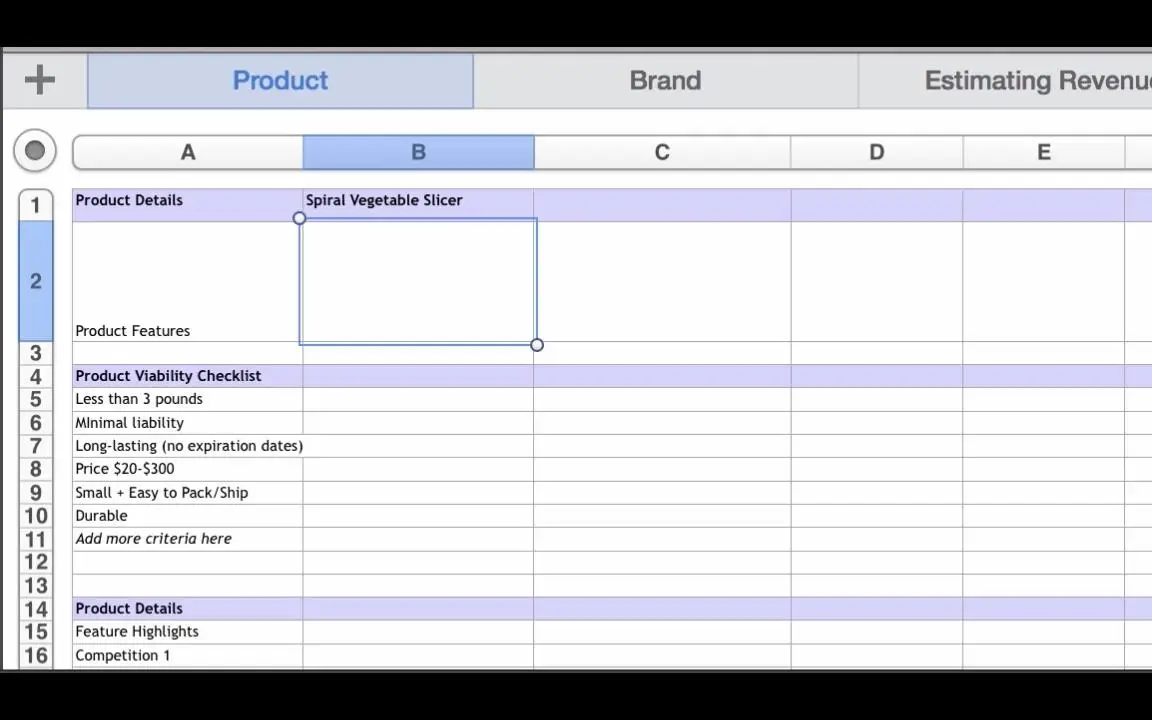This screenshot has height=720, width=1152.
Task: Select column A header
Action: pyautogui.click(x=188, y=152)
